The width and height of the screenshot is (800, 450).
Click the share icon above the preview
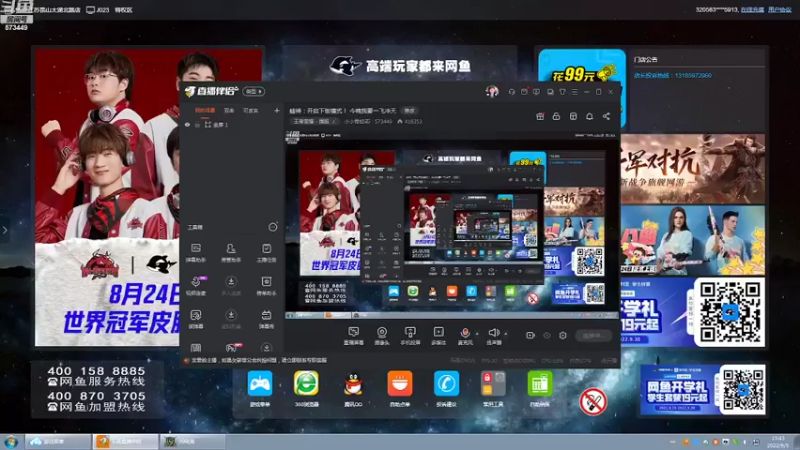pos(606,116)
